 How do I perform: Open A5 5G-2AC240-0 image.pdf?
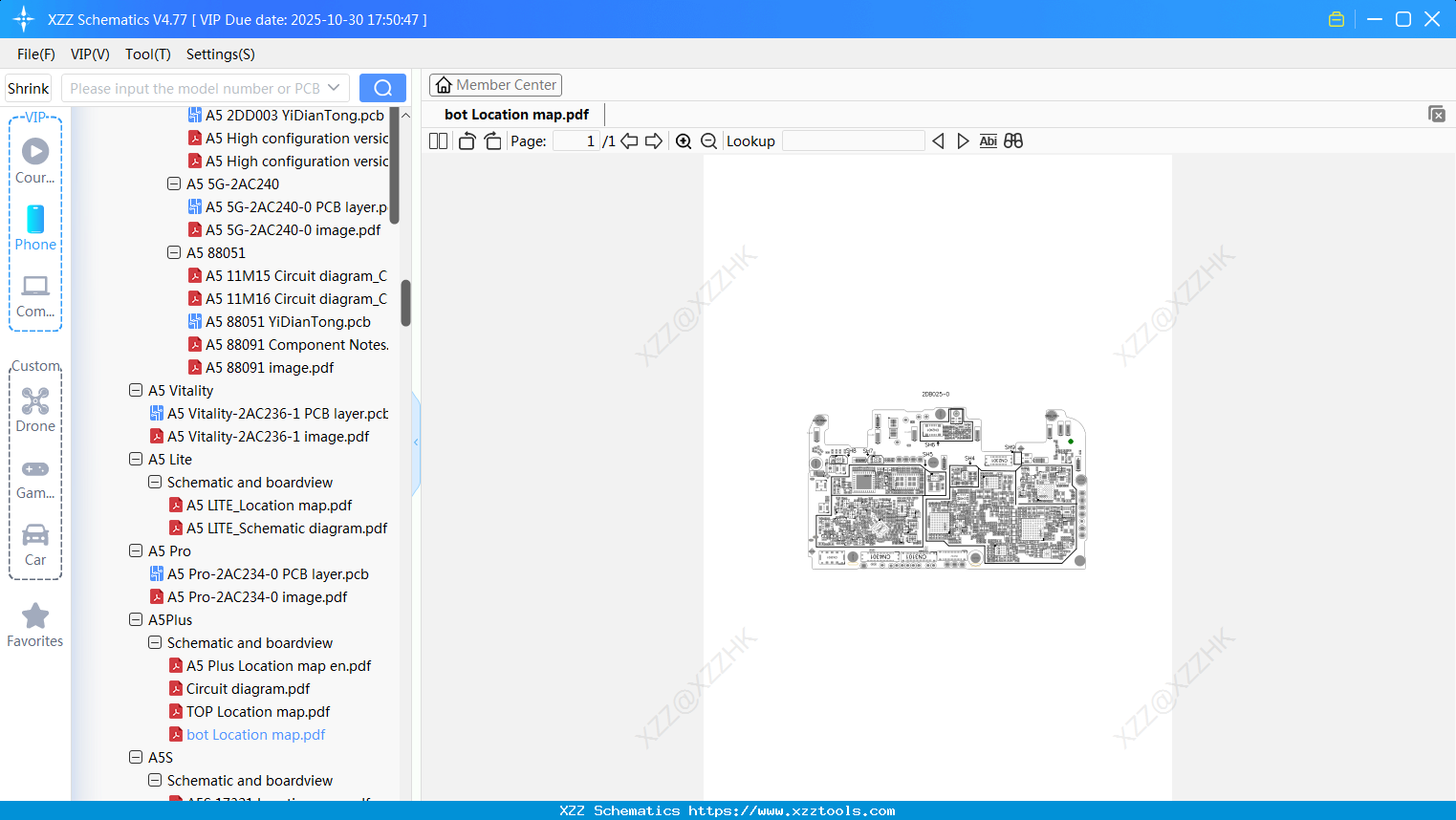(293, 229)
